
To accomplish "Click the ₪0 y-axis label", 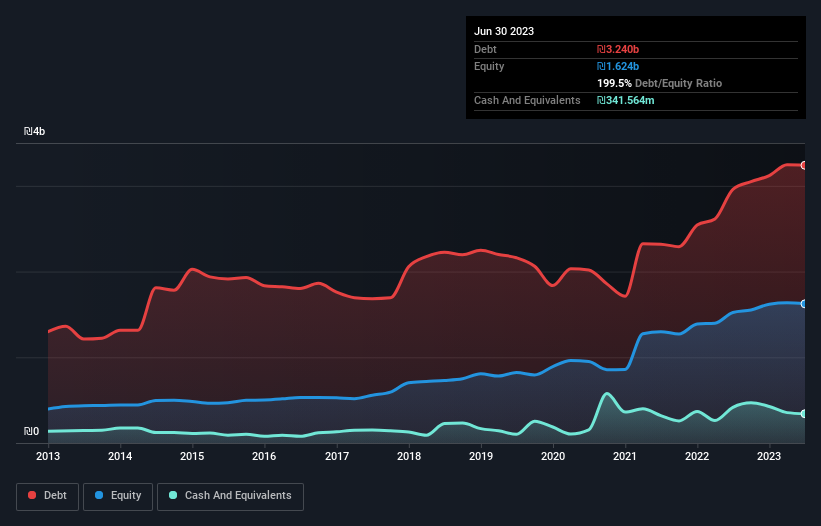I will click(x=31, y=431).
